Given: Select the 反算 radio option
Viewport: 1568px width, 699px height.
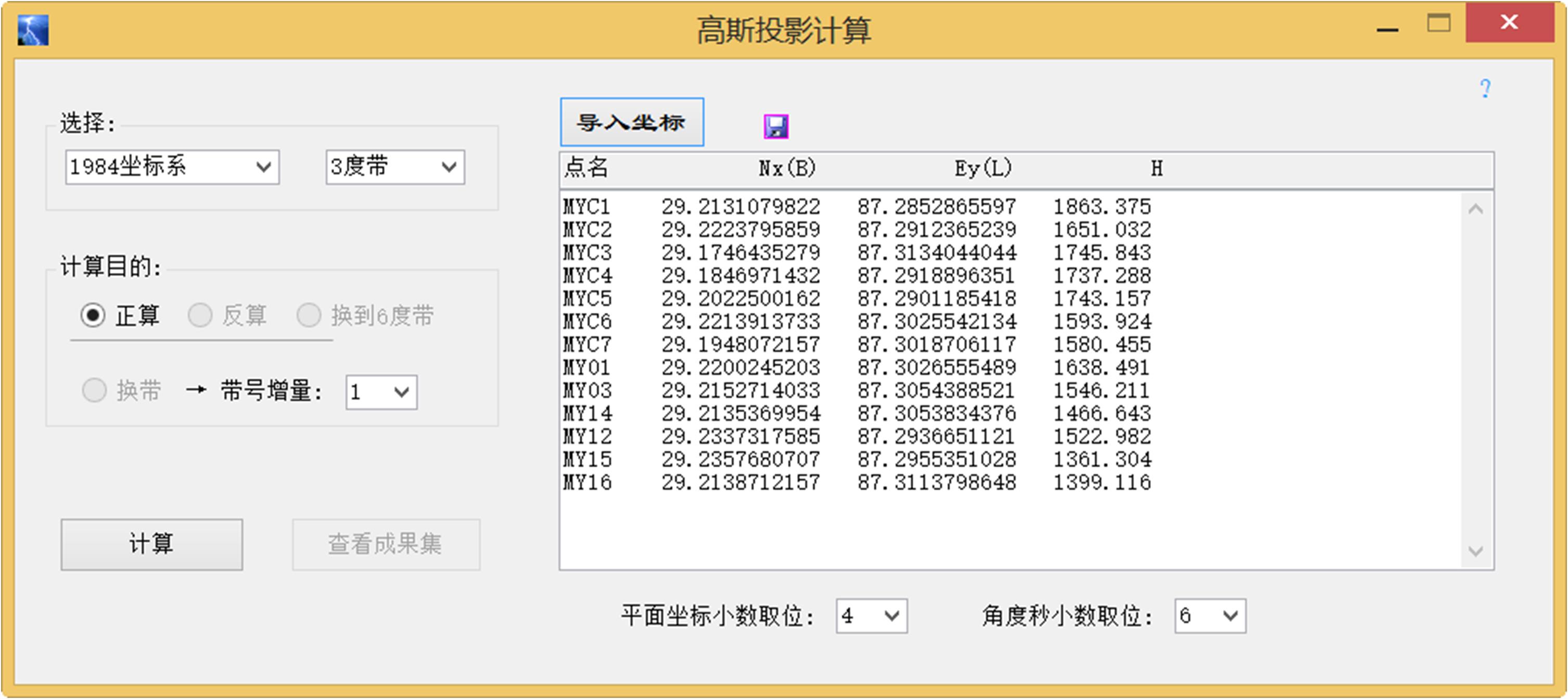Looking at the screenshot, I should pos(200,315).
